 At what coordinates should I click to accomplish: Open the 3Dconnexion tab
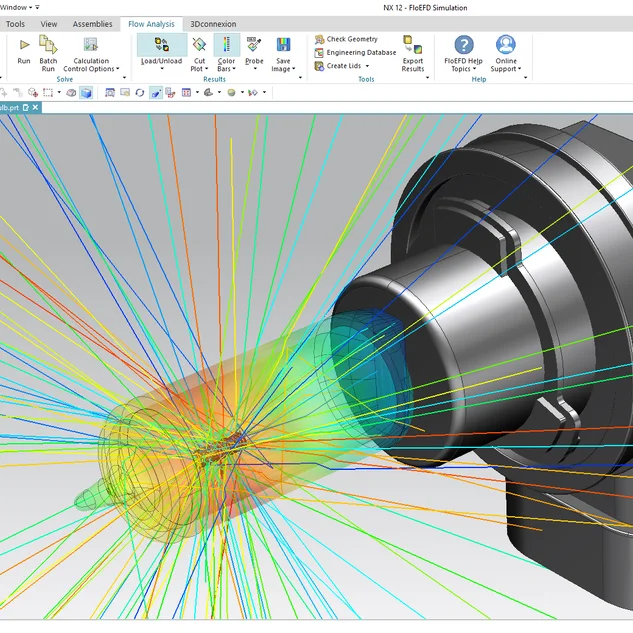coord(213,24)
